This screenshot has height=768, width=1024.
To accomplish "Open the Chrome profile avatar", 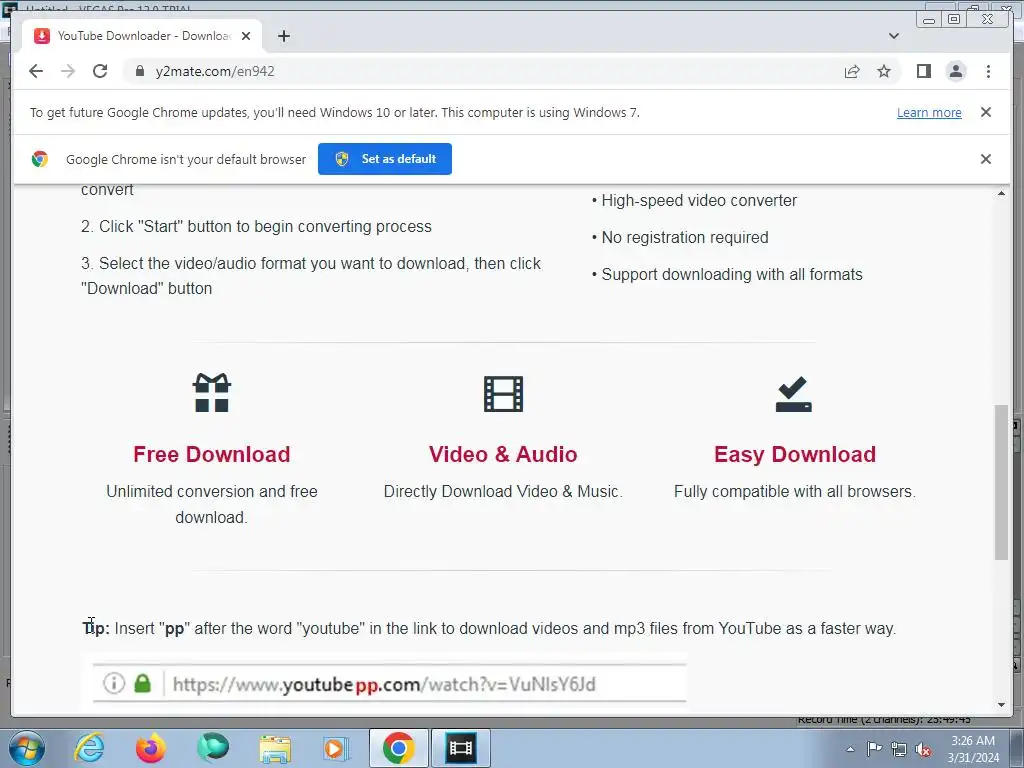I will (956, 71).
